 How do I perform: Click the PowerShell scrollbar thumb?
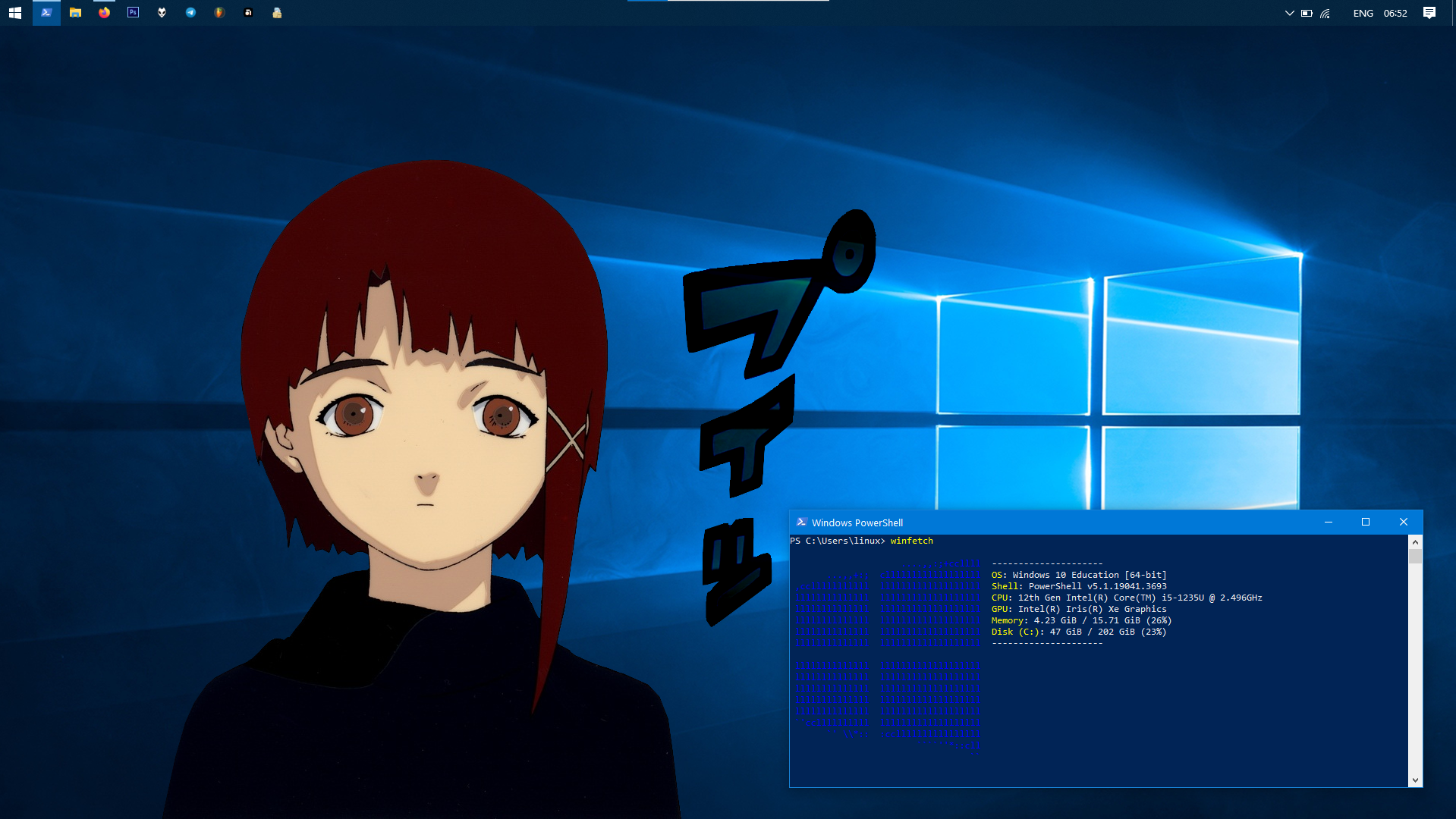coord(1415,557)
